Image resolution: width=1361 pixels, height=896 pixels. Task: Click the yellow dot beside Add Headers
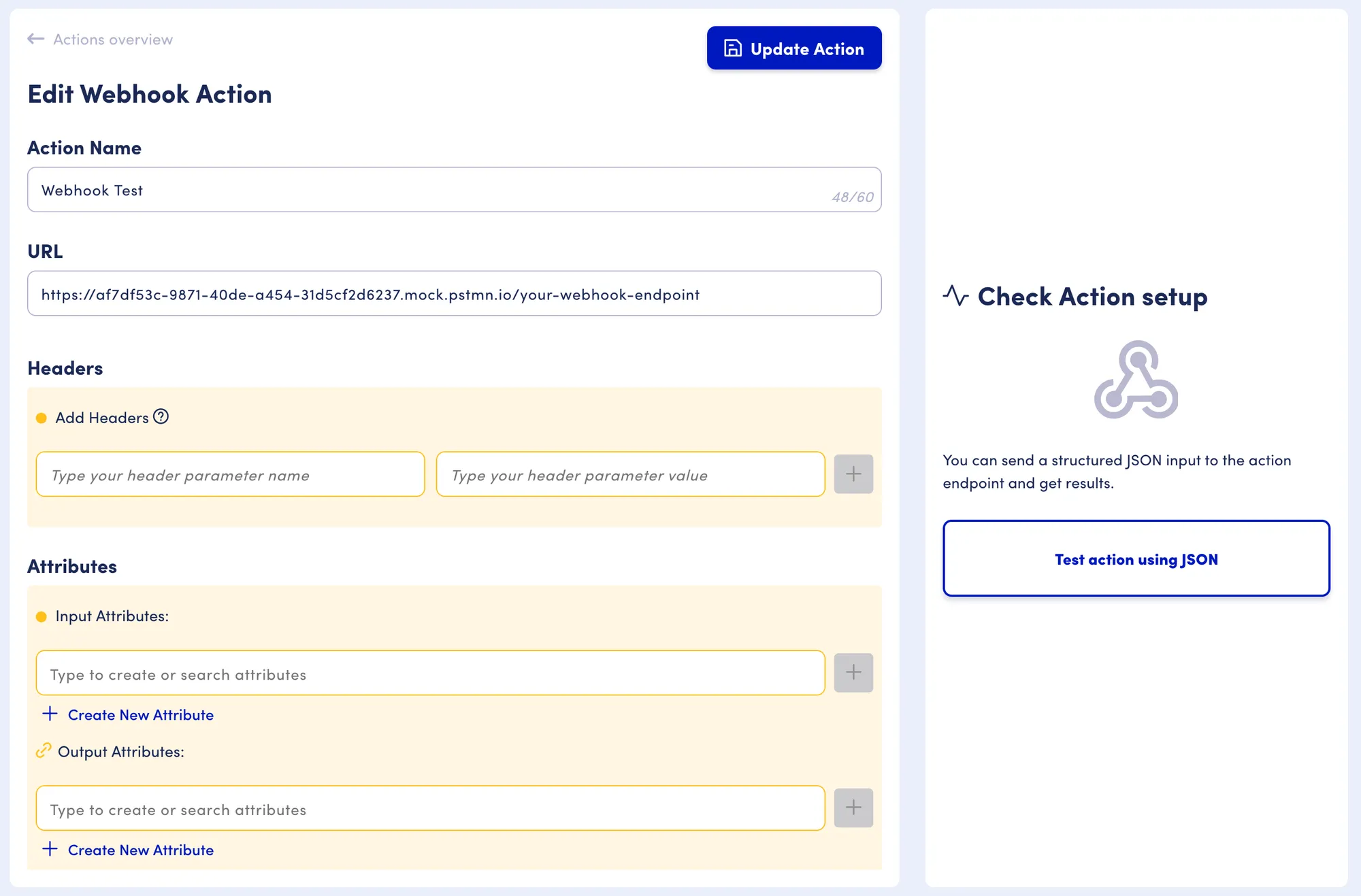click(42, 418)
